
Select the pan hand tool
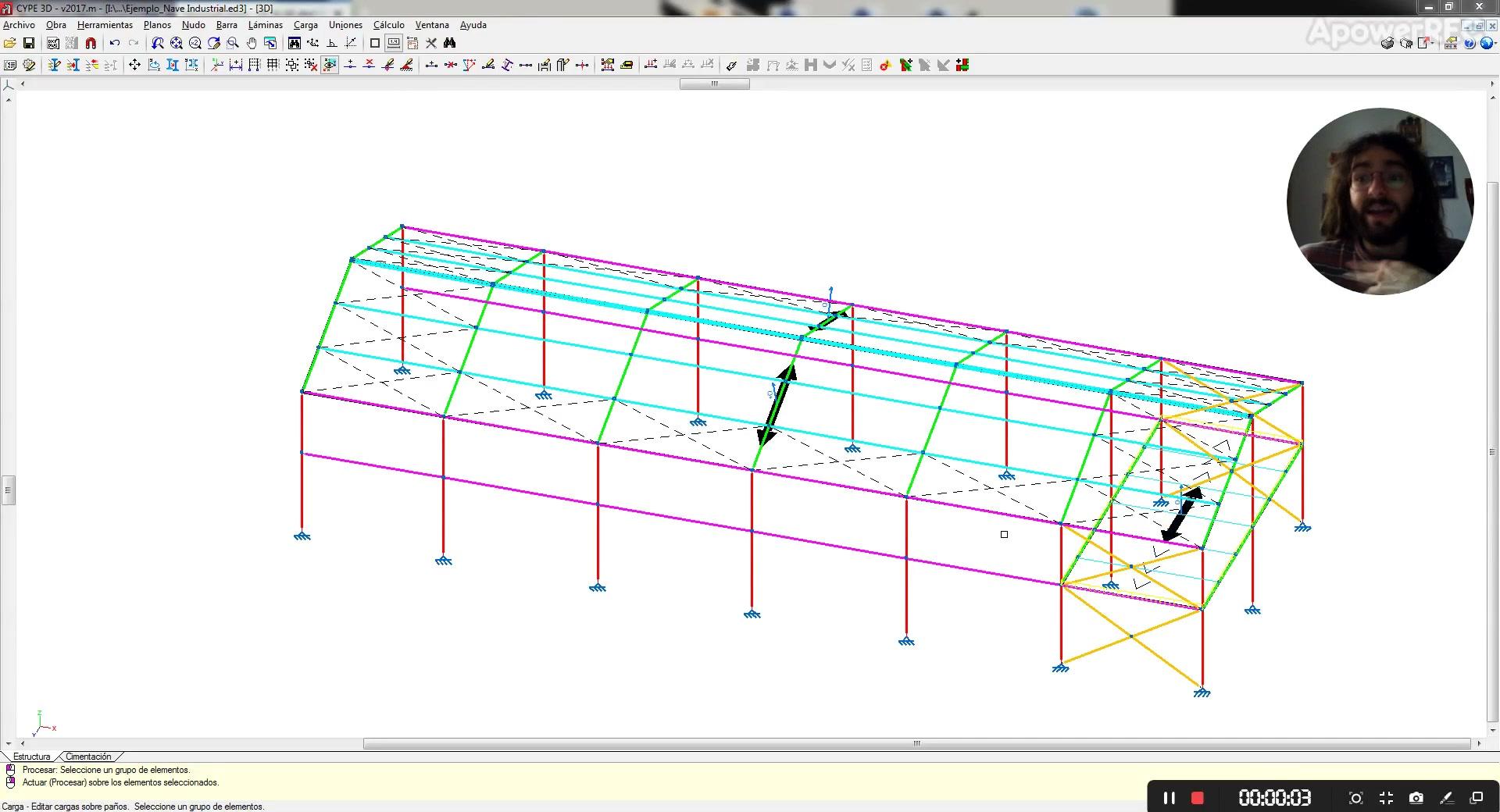252,43
